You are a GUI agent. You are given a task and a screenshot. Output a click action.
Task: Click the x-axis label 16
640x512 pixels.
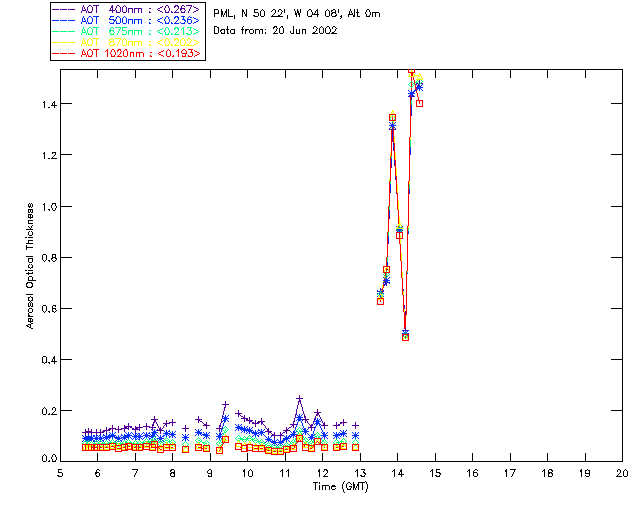(x=472, y=473)
